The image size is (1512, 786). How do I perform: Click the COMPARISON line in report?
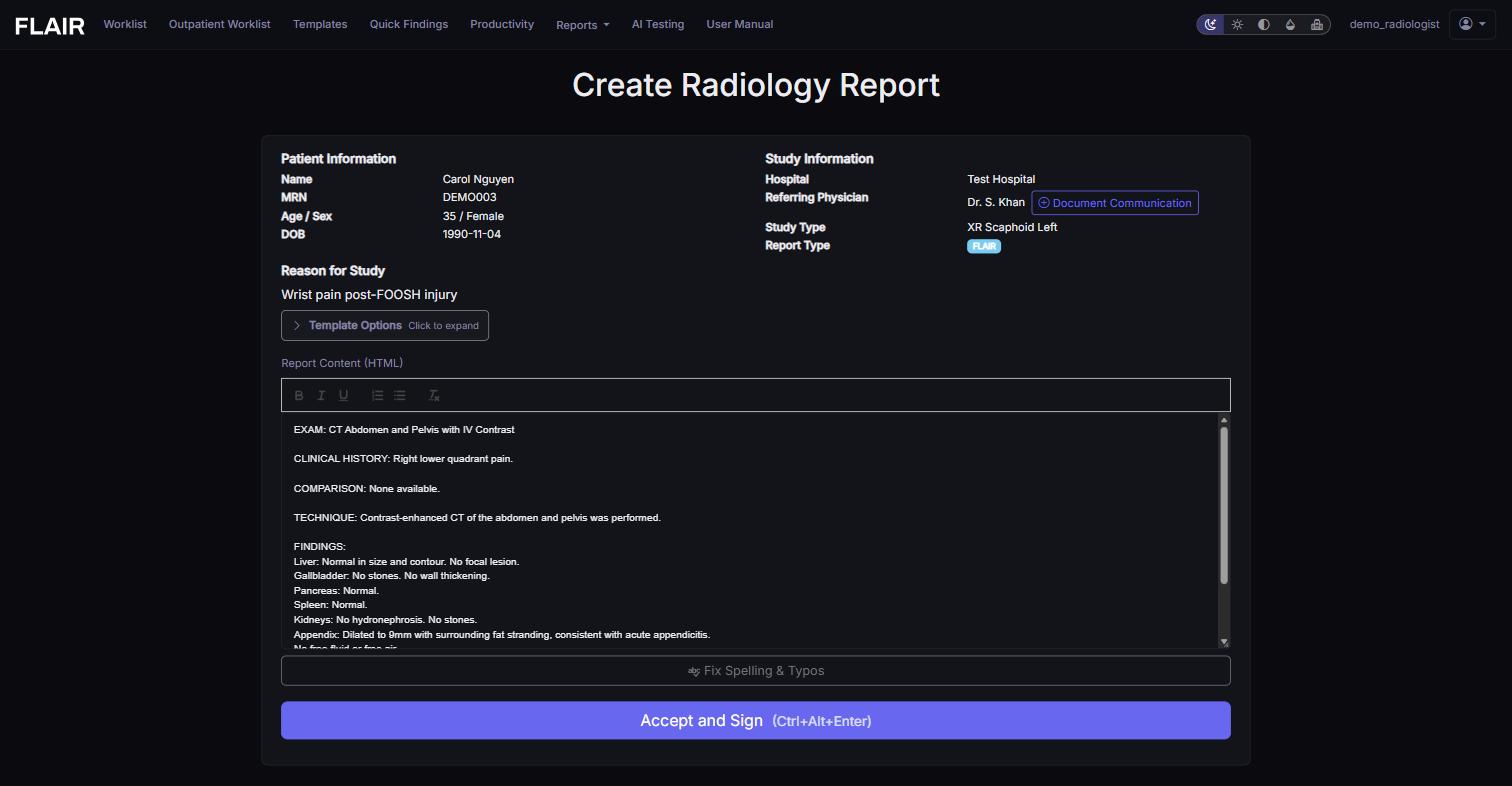[367, 489]
